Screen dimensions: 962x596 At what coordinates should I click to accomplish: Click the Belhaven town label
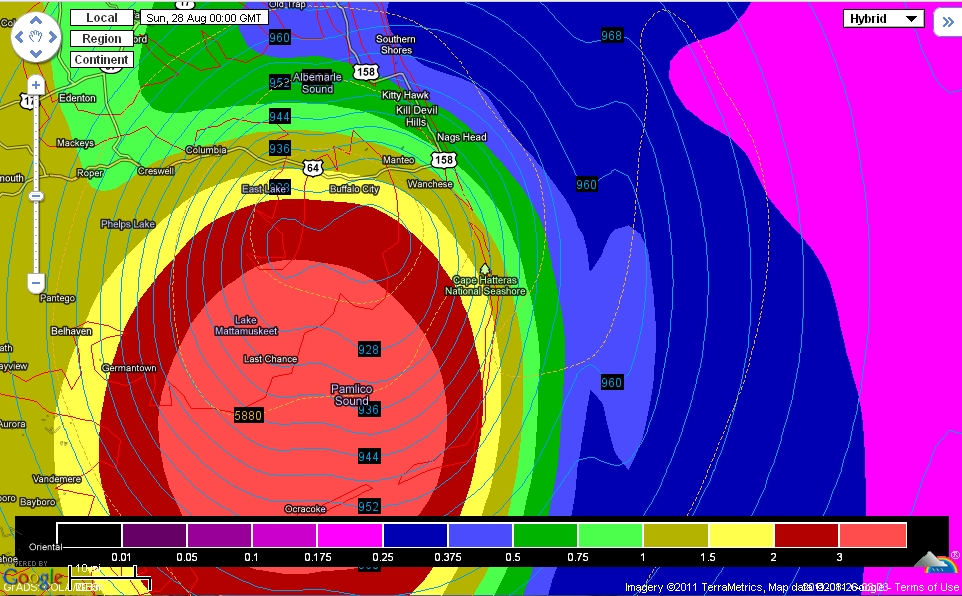[71, 331]
